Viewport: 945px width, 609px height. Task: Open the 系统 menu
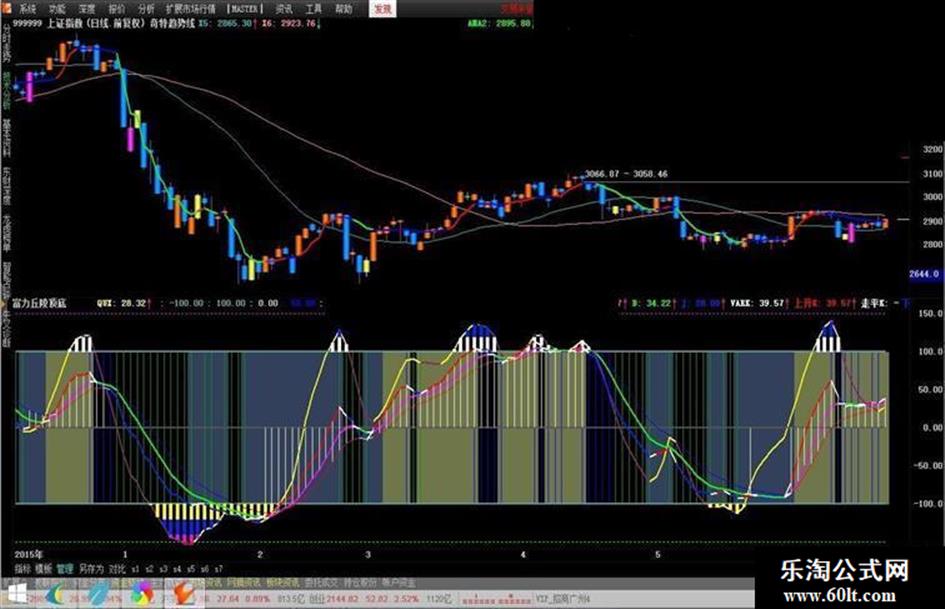[x=27, y=9]
